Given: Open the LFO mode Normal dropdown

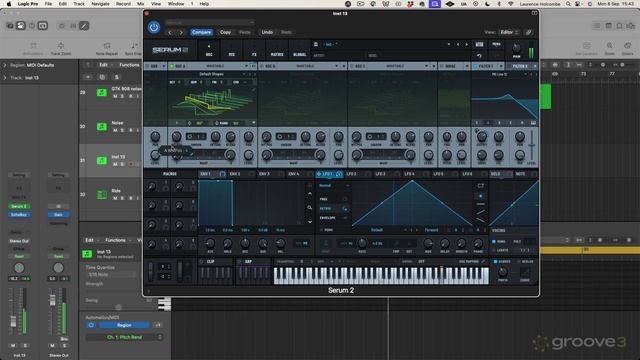Looking at the screenshot, I should (x=334, y=186).
